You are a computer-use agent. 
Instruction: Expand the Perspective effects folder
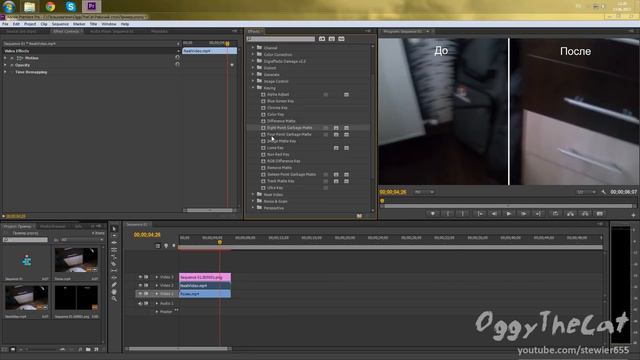(253, 208)
